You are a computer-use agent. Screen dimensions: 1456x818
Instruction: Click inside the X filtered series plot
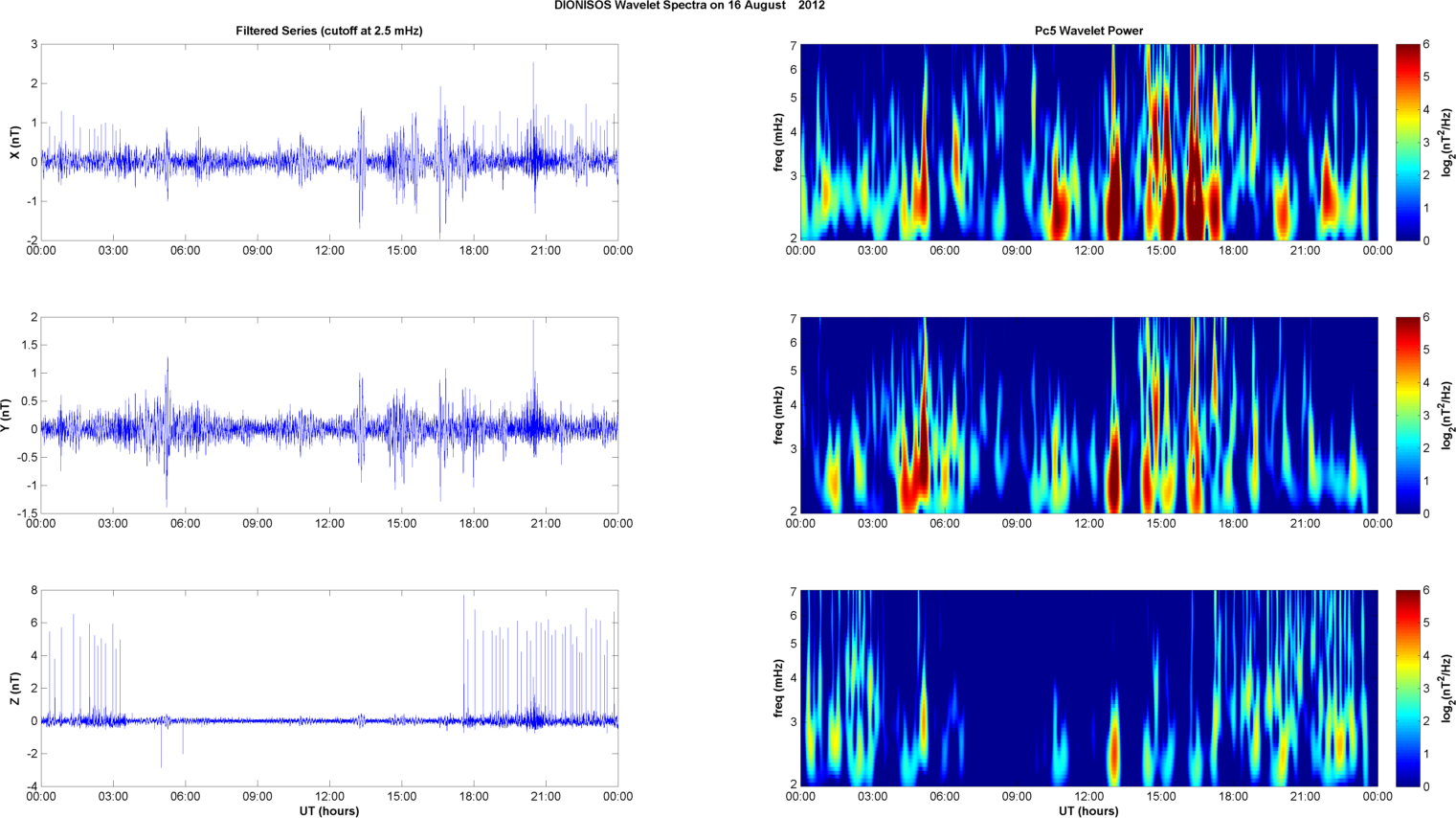[x=329, y=143]
